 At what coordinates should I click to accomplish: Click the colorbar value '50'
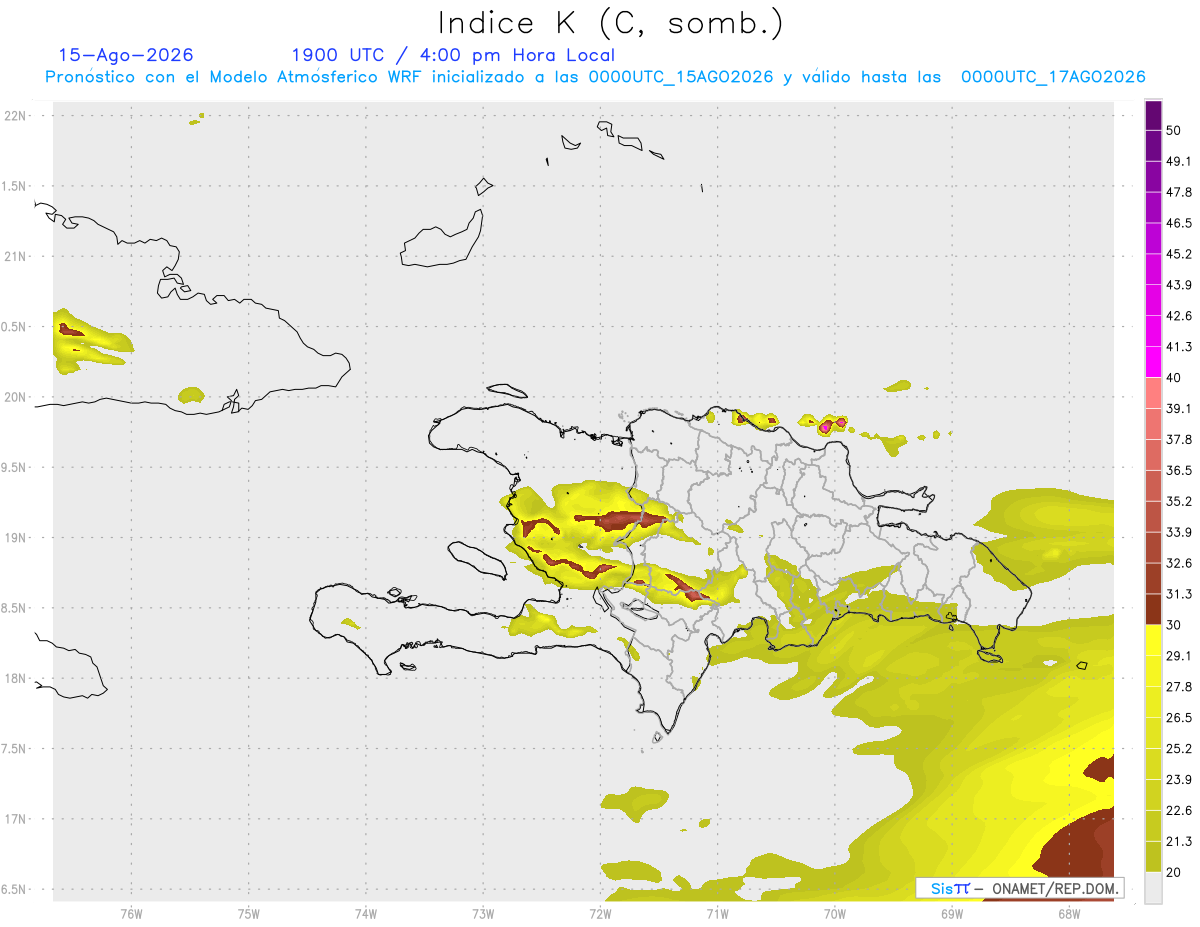(1174, 131)
